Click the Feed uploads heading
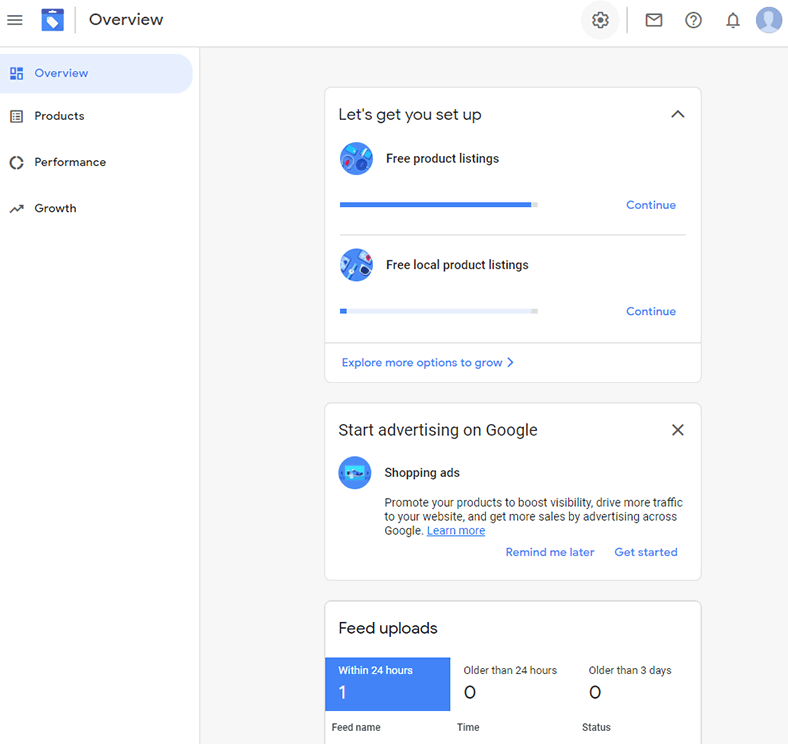The height and width of the screenshot is (744, 788). [x=388, y=628]
